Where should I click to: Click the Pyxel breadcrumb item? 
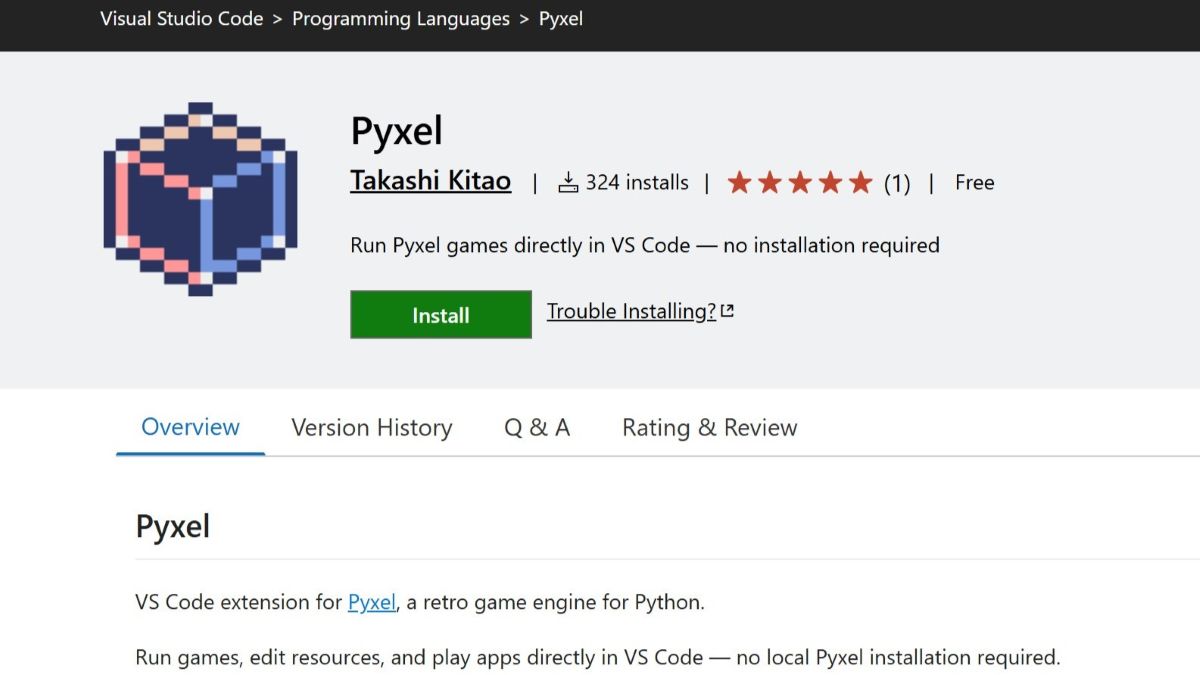(560, 19)
